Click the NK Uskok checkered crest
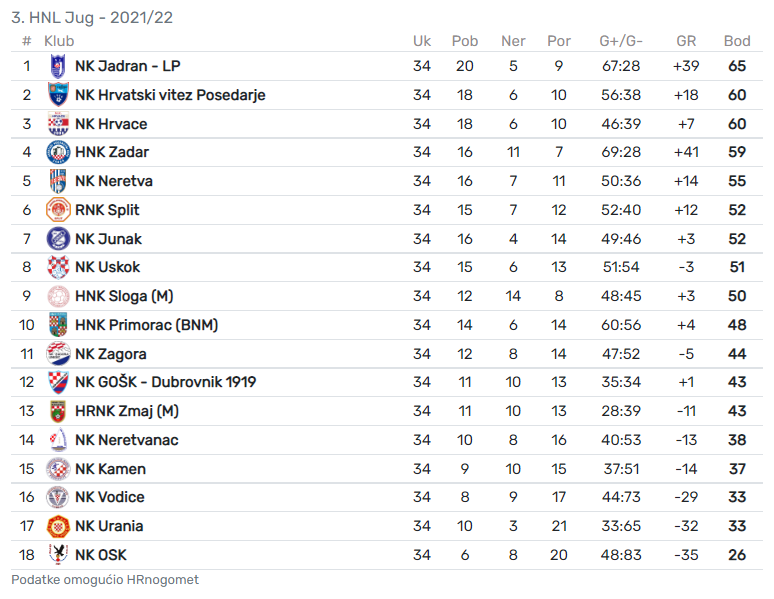This screenshot has height=599, width=774. point(58,267)
